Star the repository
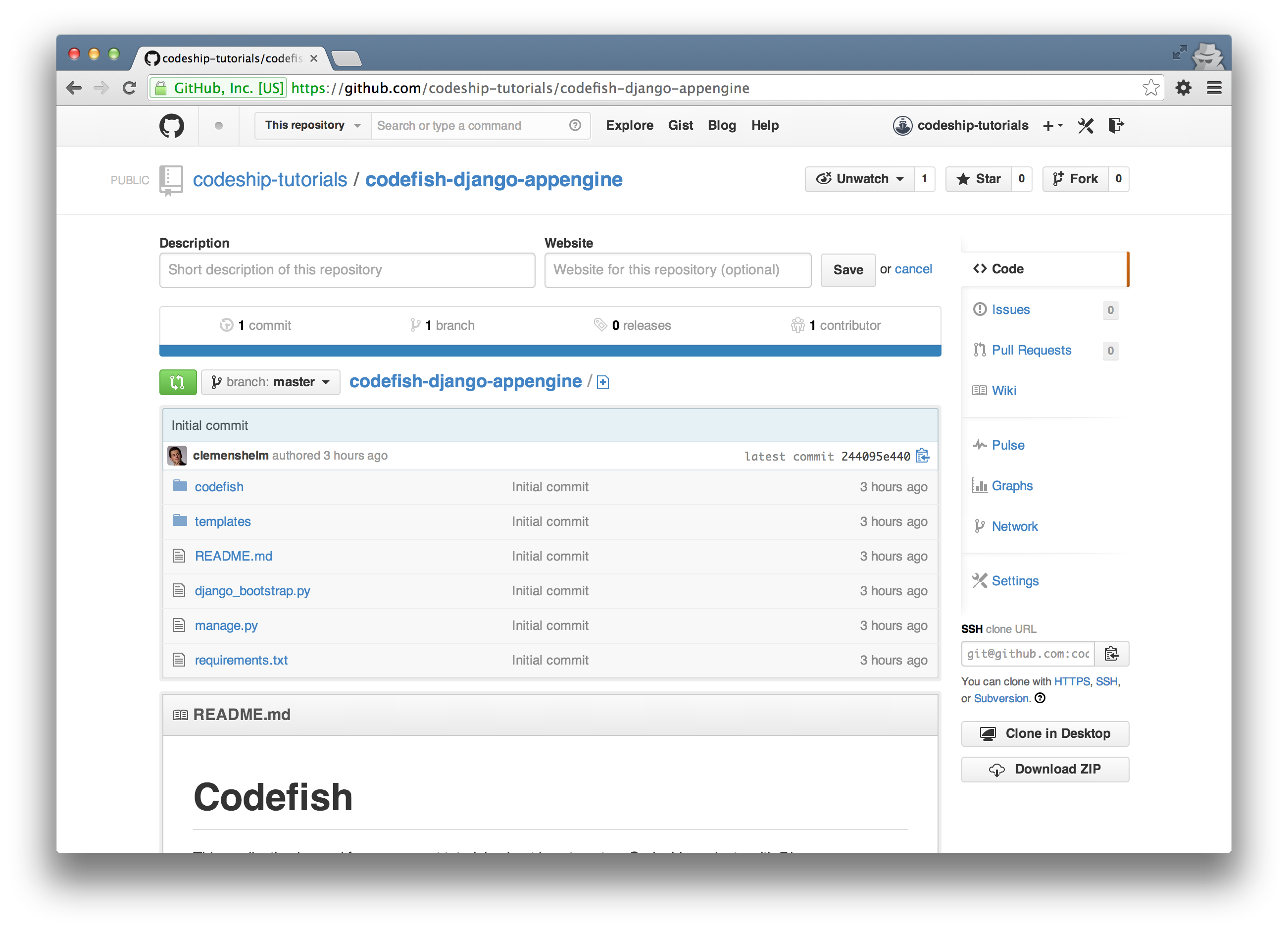1288x931 pixels. (978, 179)
